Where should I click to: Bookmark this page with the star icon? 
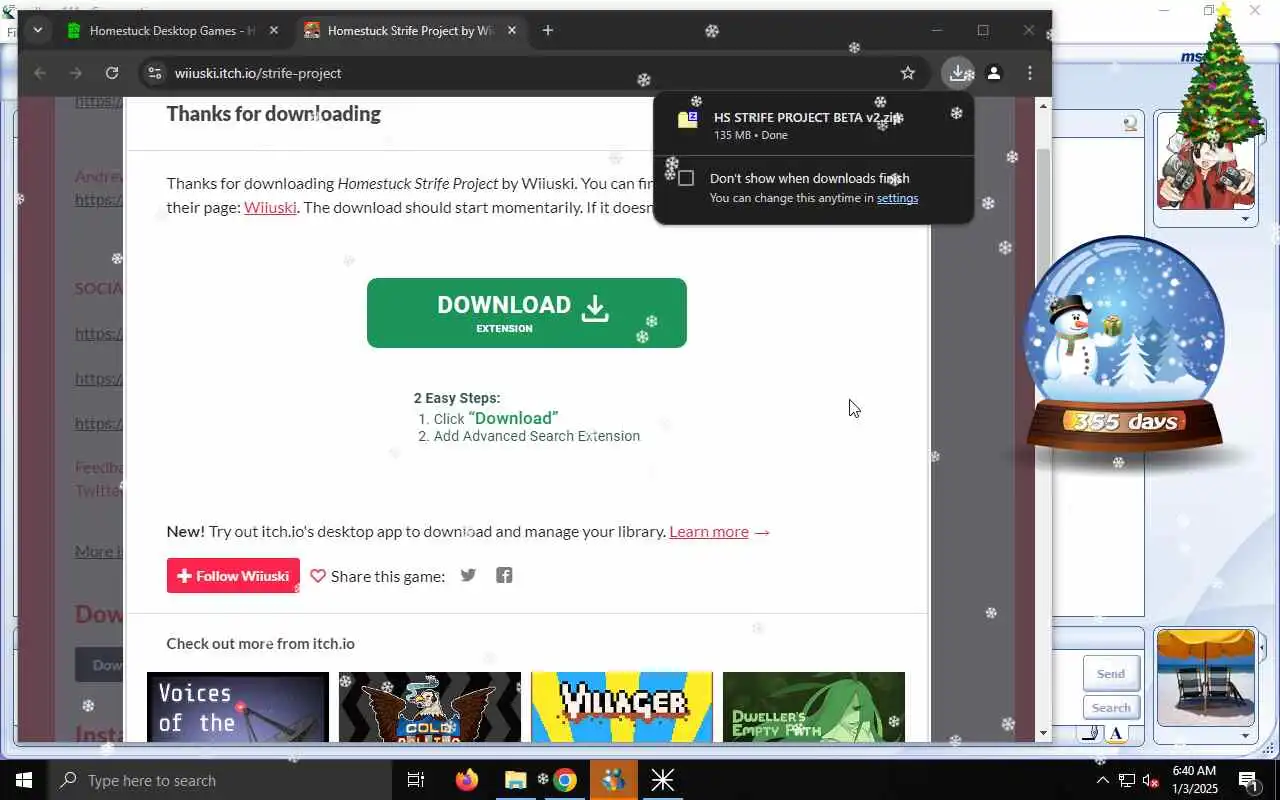(x=908, y=73)
